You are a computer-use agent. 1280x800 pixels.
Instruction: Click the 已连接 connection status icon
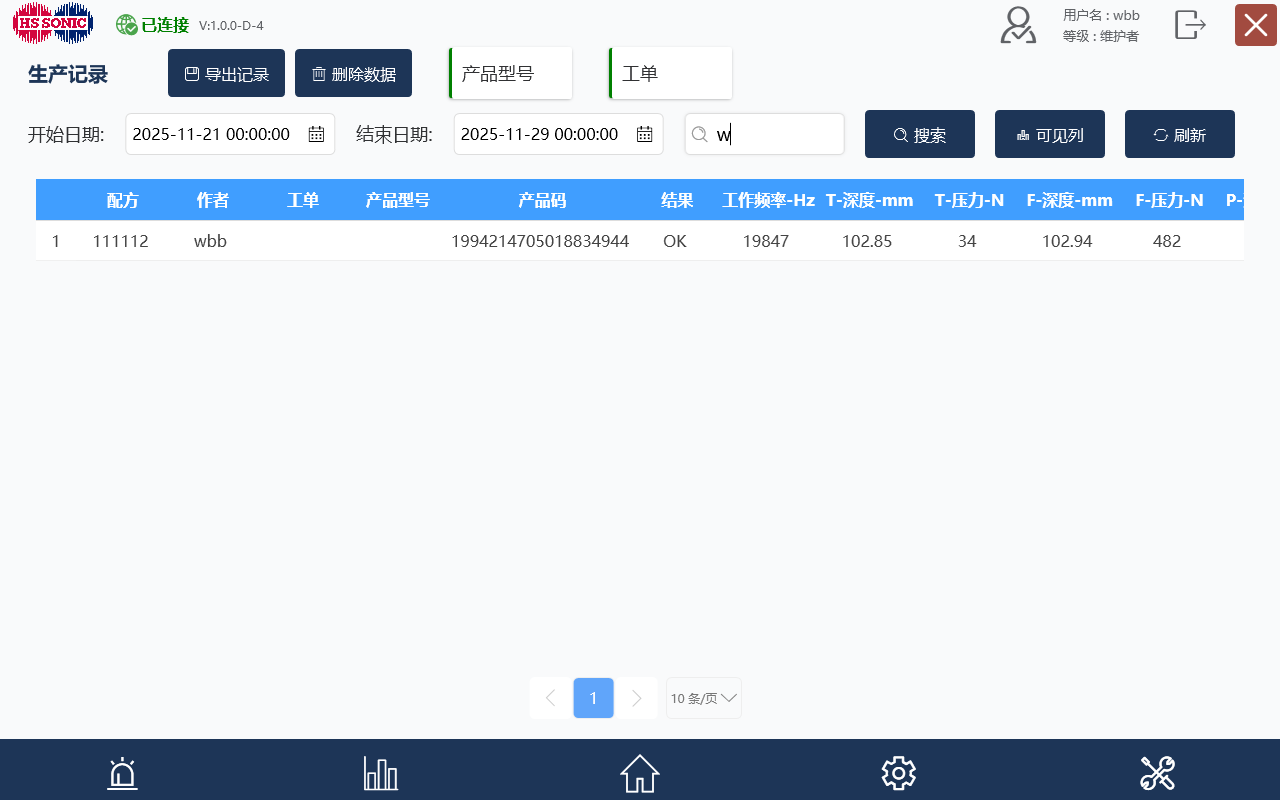[124, 24]
